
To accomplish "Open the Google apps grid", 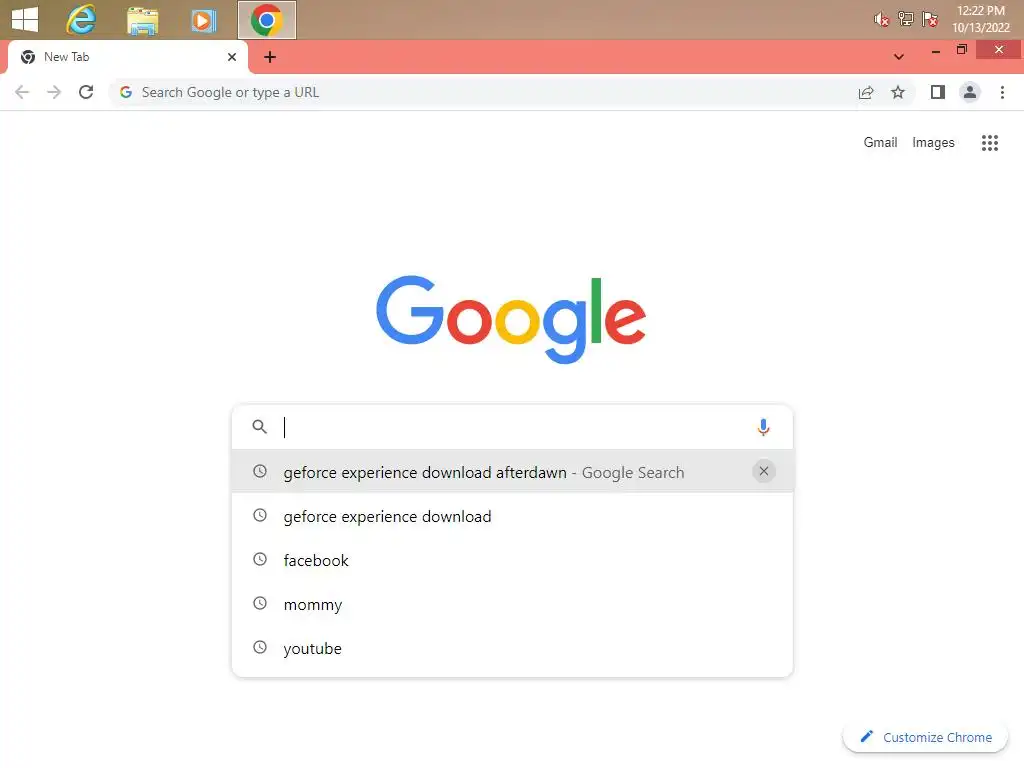I will [990, 142].
